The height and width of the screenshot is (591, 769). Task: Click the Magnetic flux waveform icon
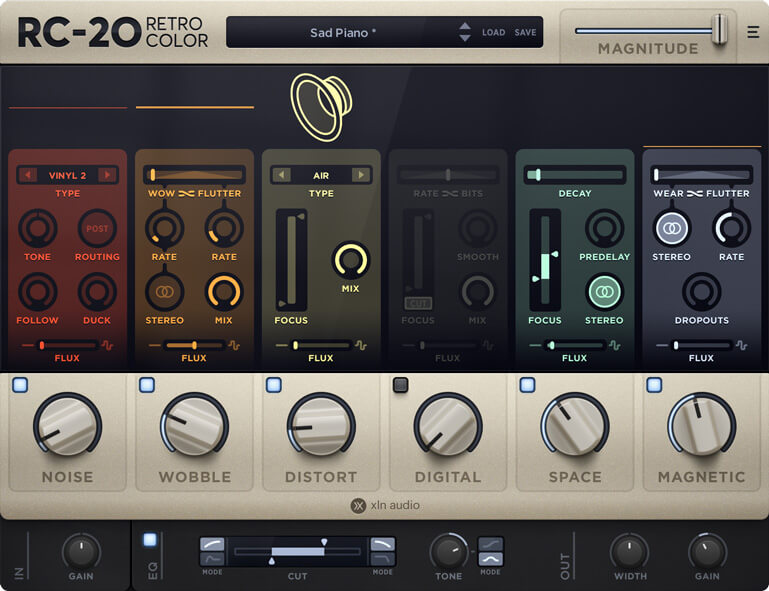click(x=742, y=345)
